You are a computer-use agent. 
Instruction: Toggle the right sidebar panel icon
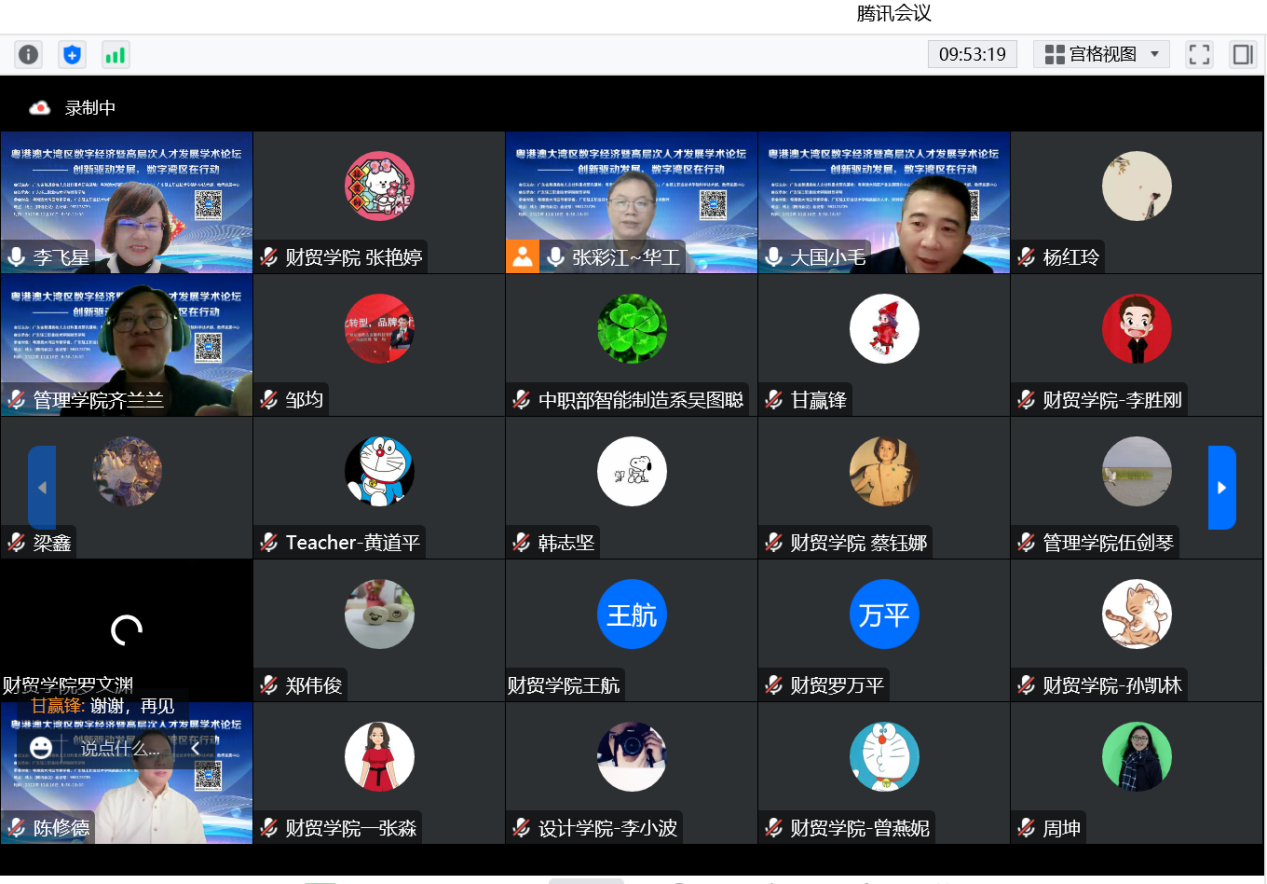pos(1243,54)
